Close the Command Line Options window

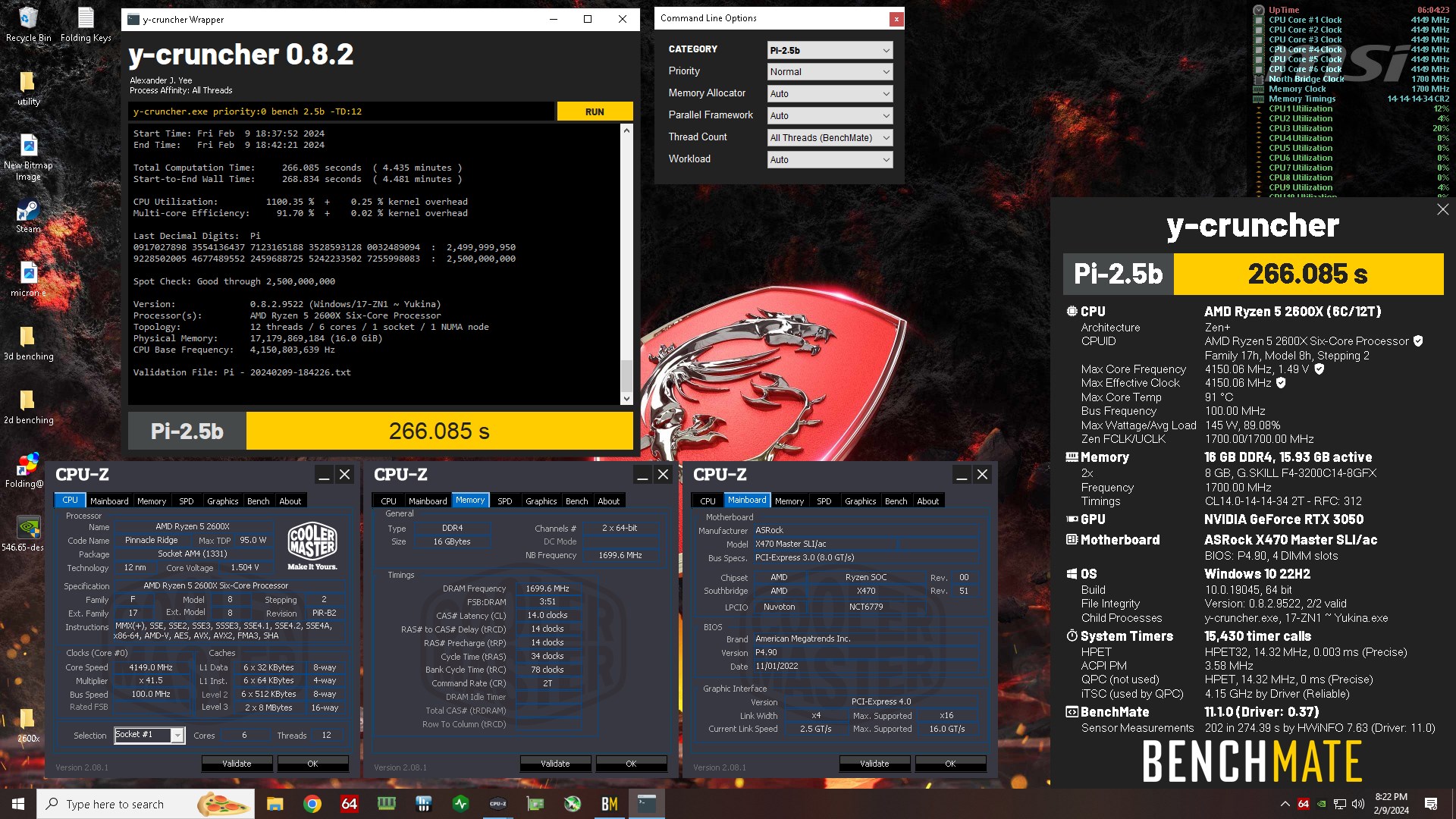(896, 19)
